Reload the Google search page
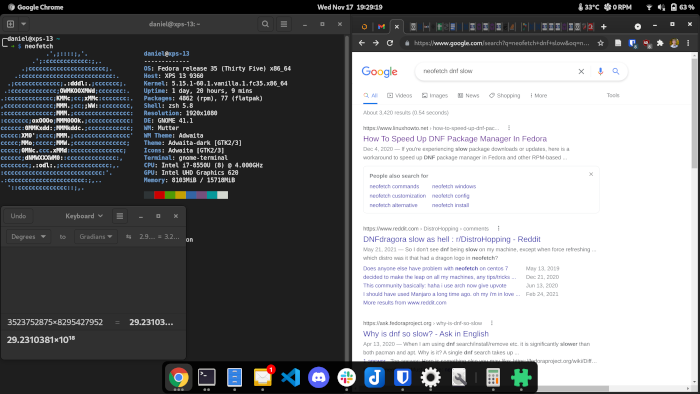Screen dimensions: 700x394 click(x=390, y=43)
